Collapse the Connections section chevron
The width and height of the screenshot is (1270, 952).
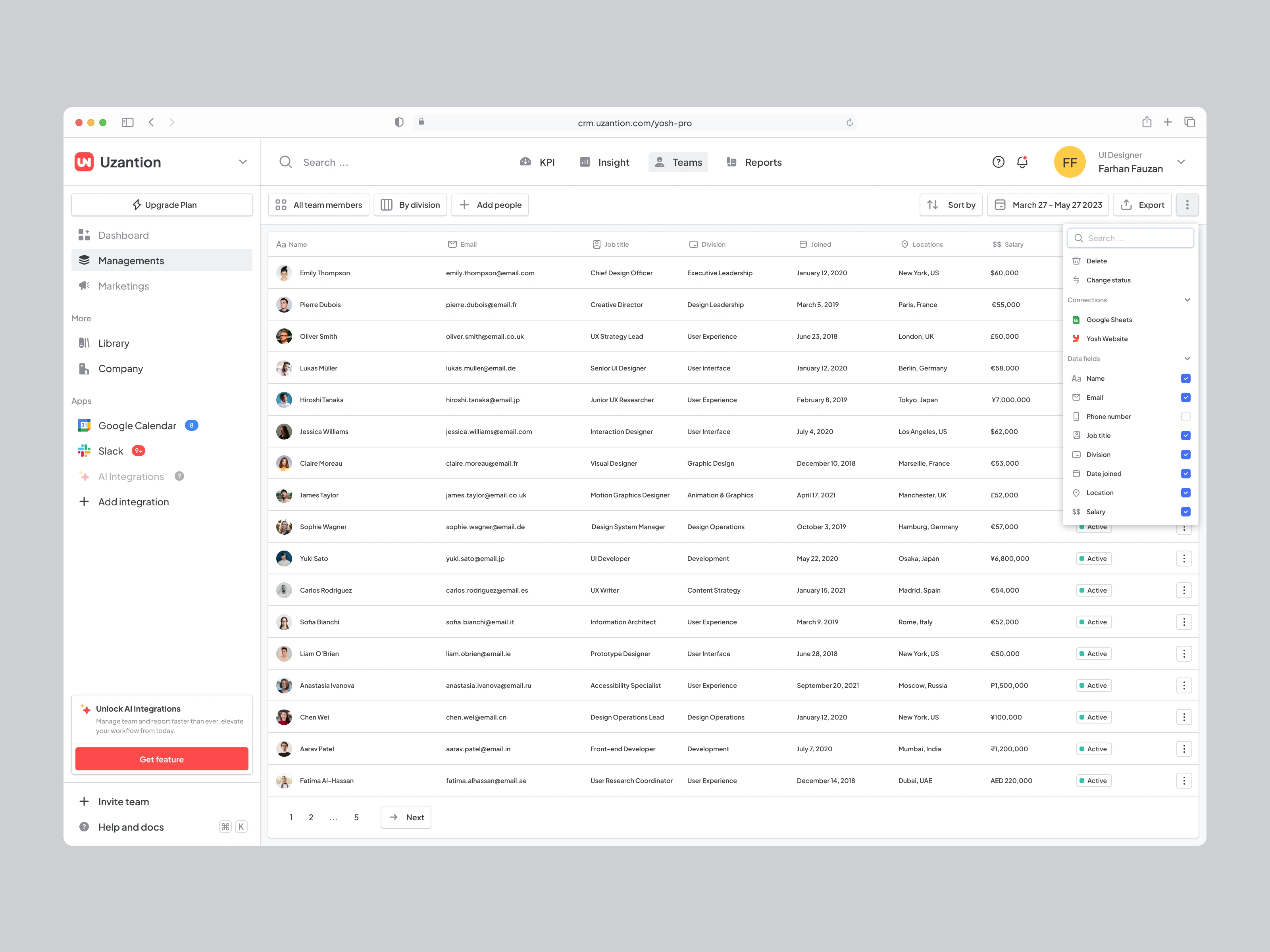1187,300
